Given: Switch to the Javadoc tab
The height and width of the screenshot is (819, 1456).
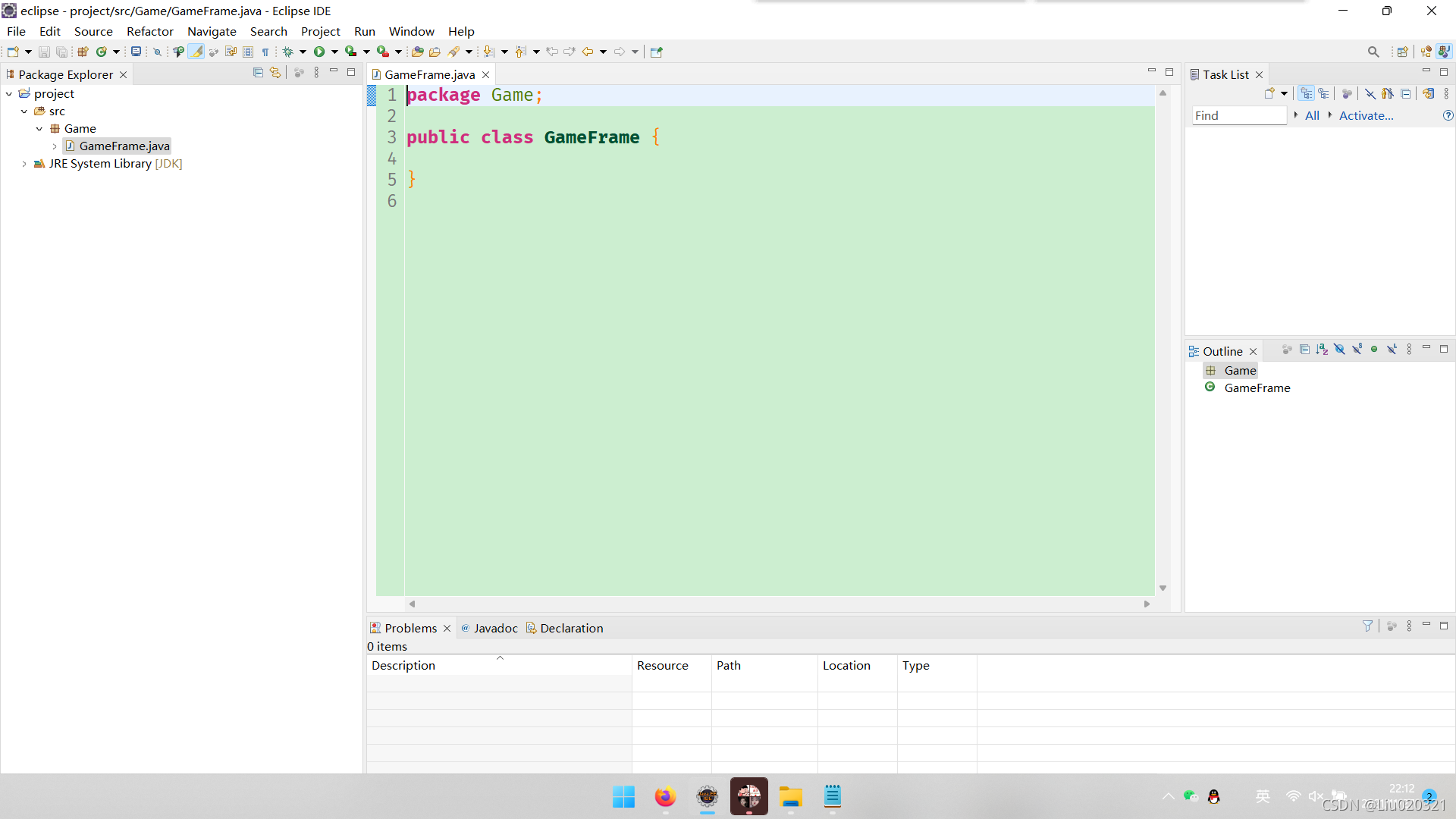Looking at the screenshot, I should pos(494,628).
